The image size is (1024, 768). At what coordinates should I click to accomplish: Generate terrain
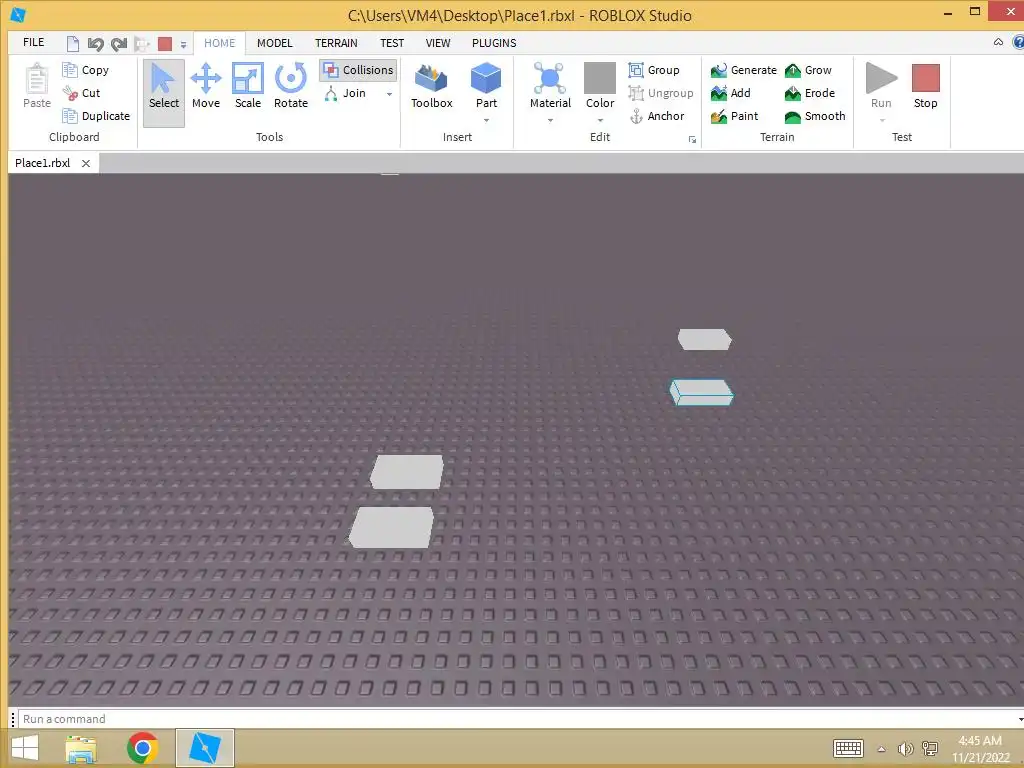tap(744, 70)
